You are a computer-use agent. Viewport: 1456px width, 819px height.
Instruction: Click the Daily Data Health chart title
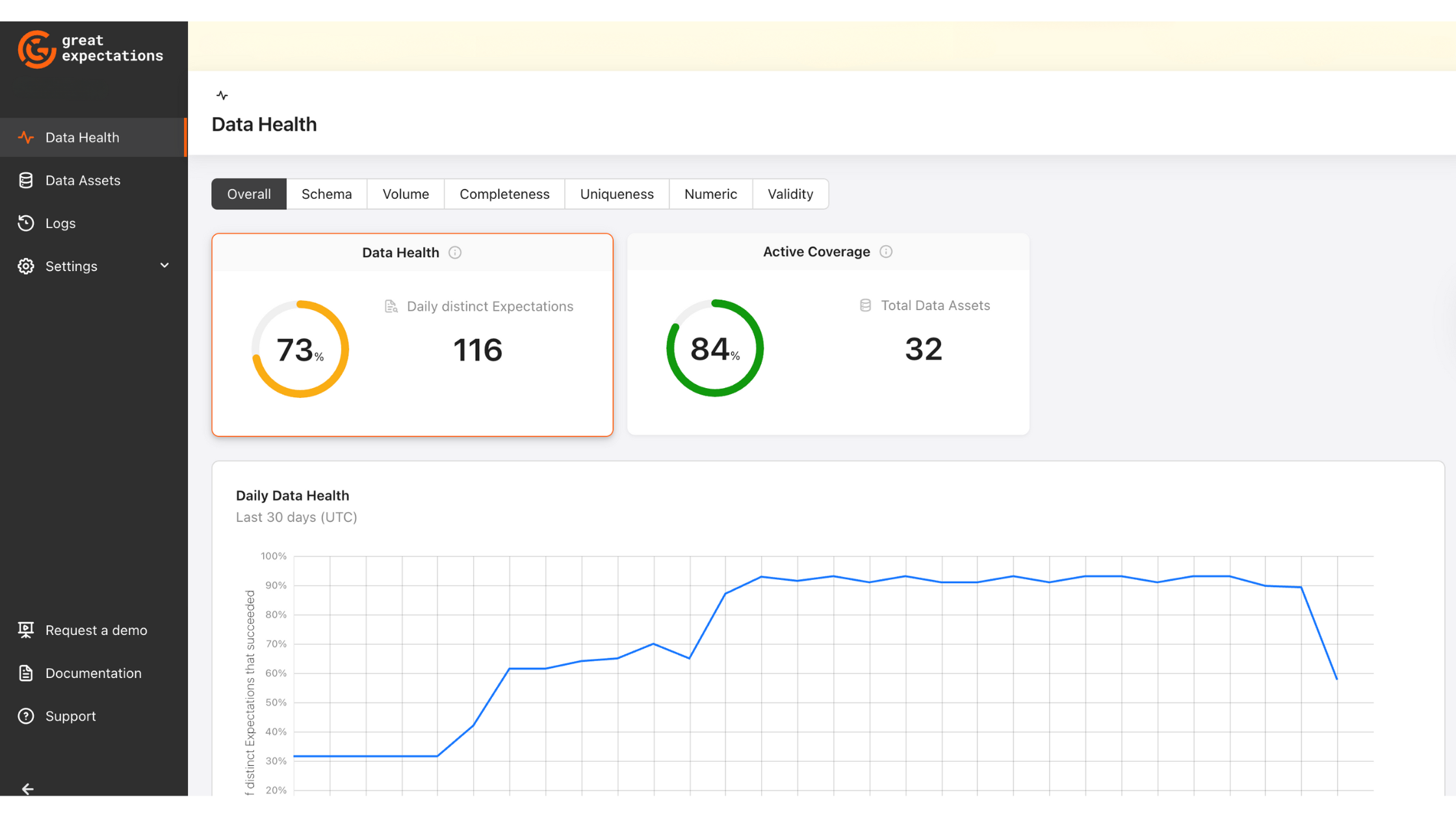[292, 495]
